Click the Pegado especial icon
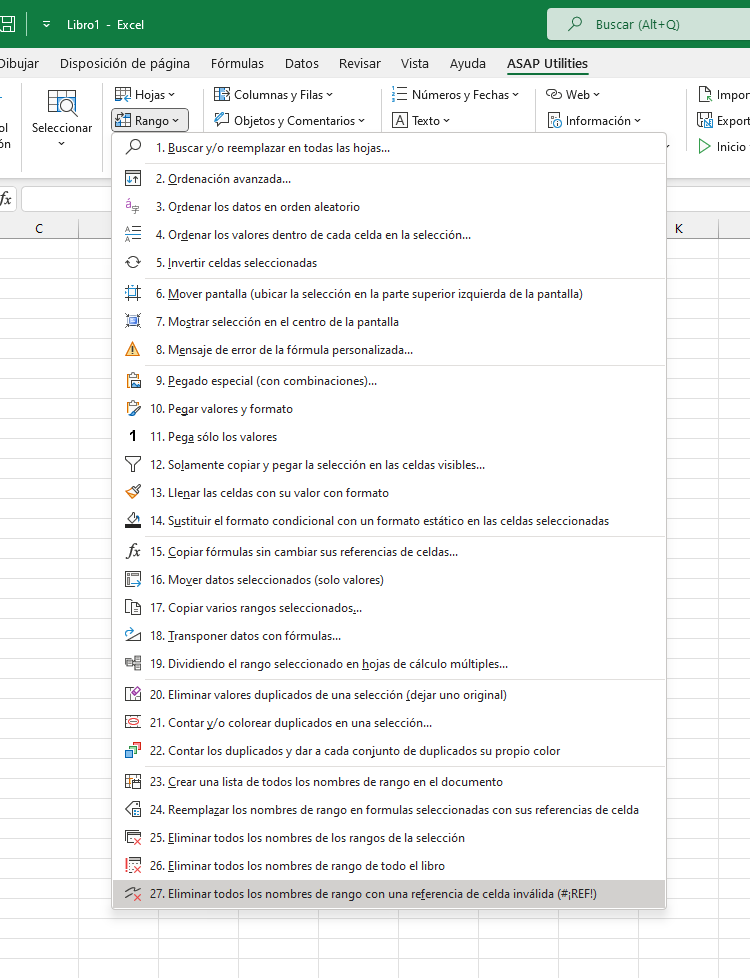The width and height of the screenshot is (750, 978). [x=133, y=380]
